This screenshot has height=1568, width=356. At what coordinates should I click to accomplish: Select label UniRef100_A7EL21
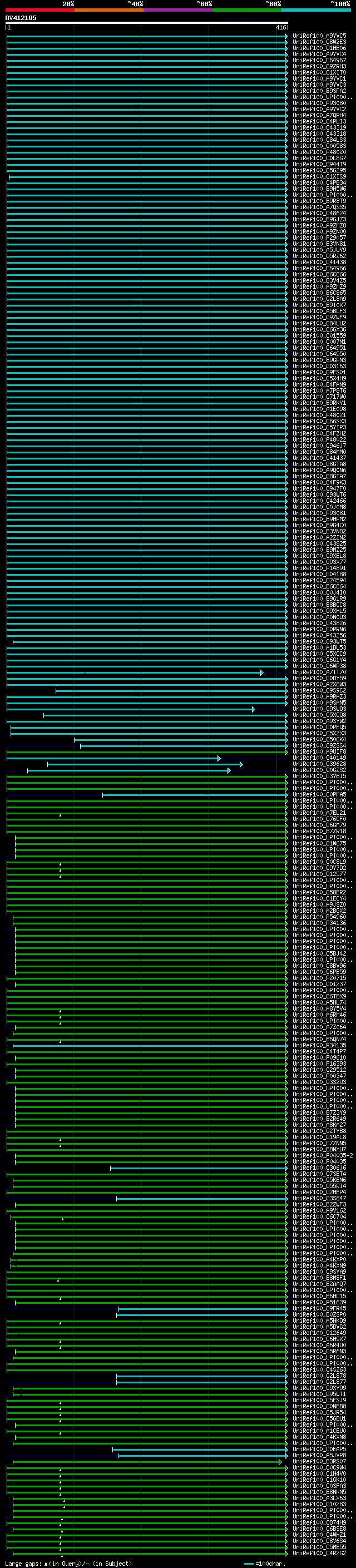point(319,813)
